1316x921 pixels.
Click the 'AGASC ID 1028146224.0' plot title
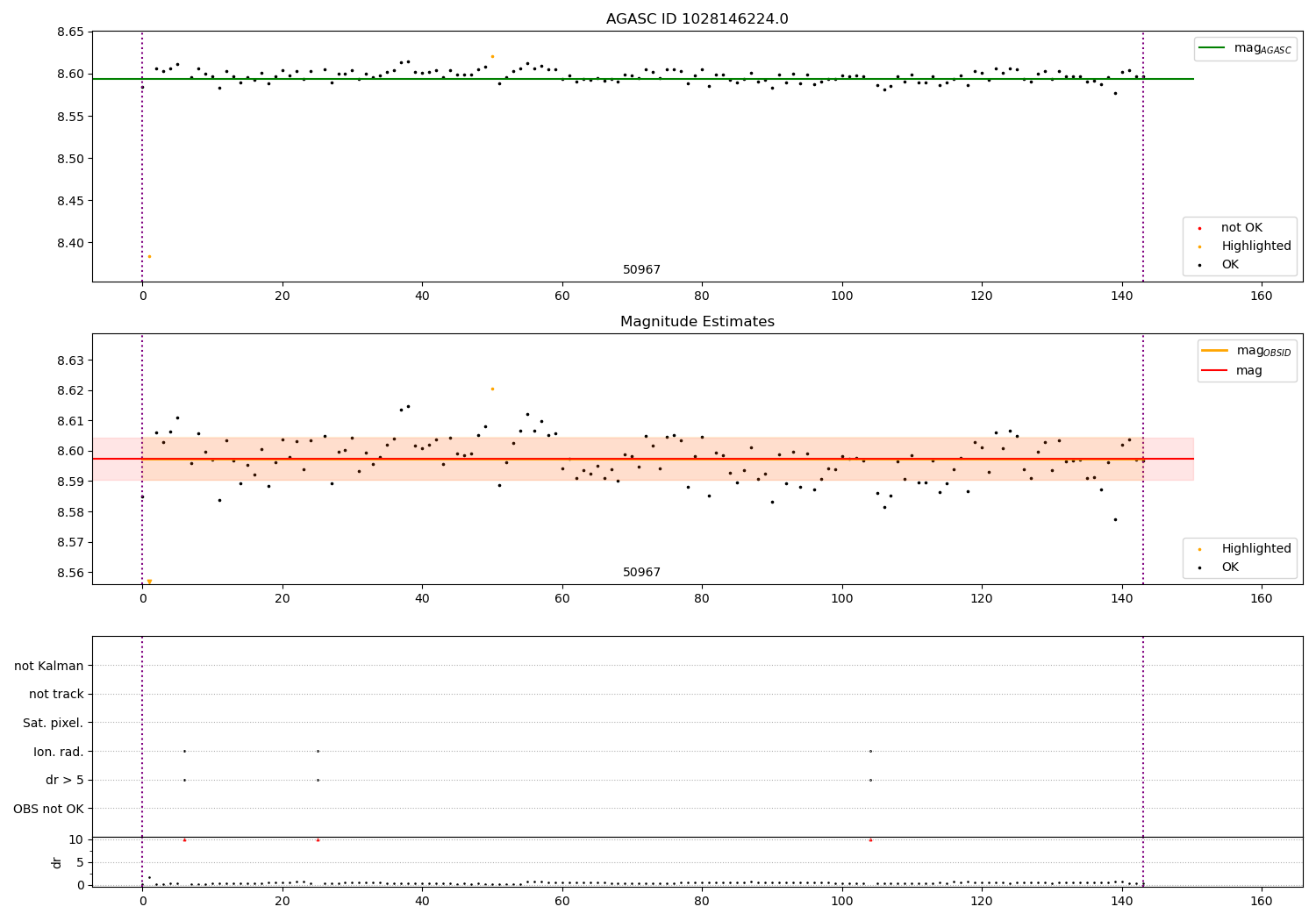point(697,19)
